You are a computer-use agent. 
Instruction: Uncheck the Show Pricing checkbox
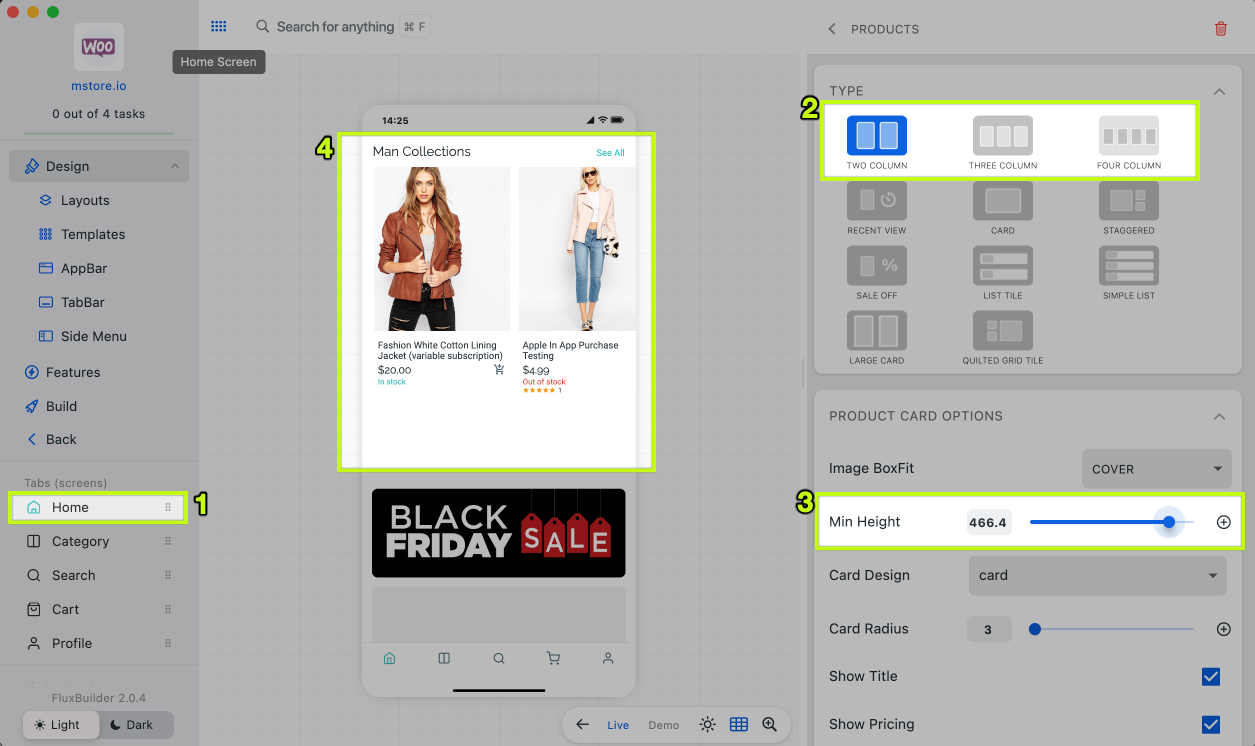(1210, 725)
